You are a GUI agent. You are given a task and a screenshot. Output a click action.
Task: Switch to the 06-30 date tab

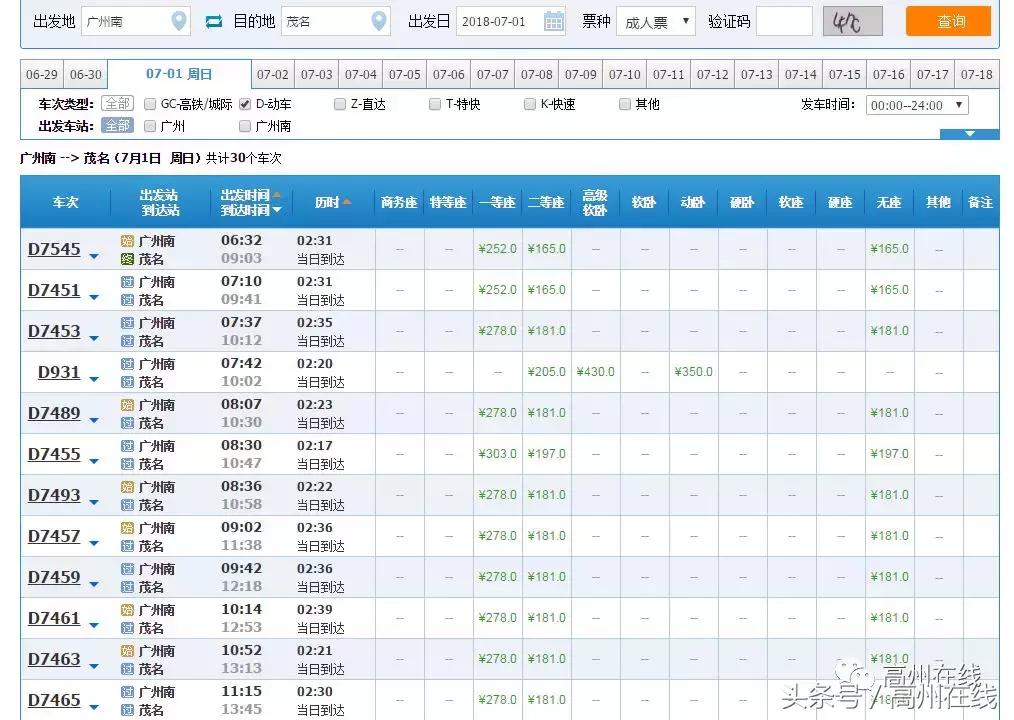click(x=86, y=75)
